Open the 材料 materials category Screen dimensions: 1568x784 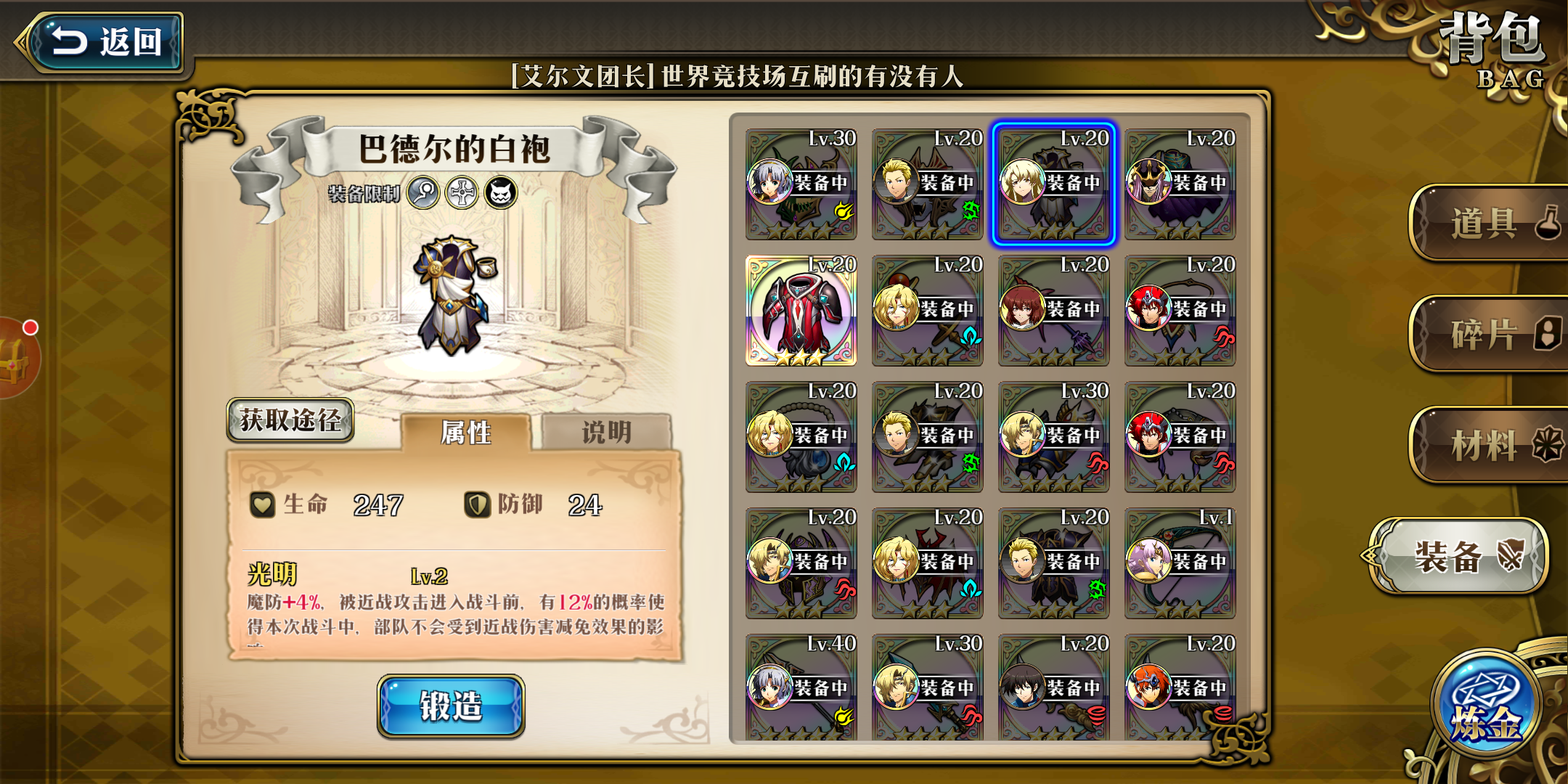pos(1488,445)
